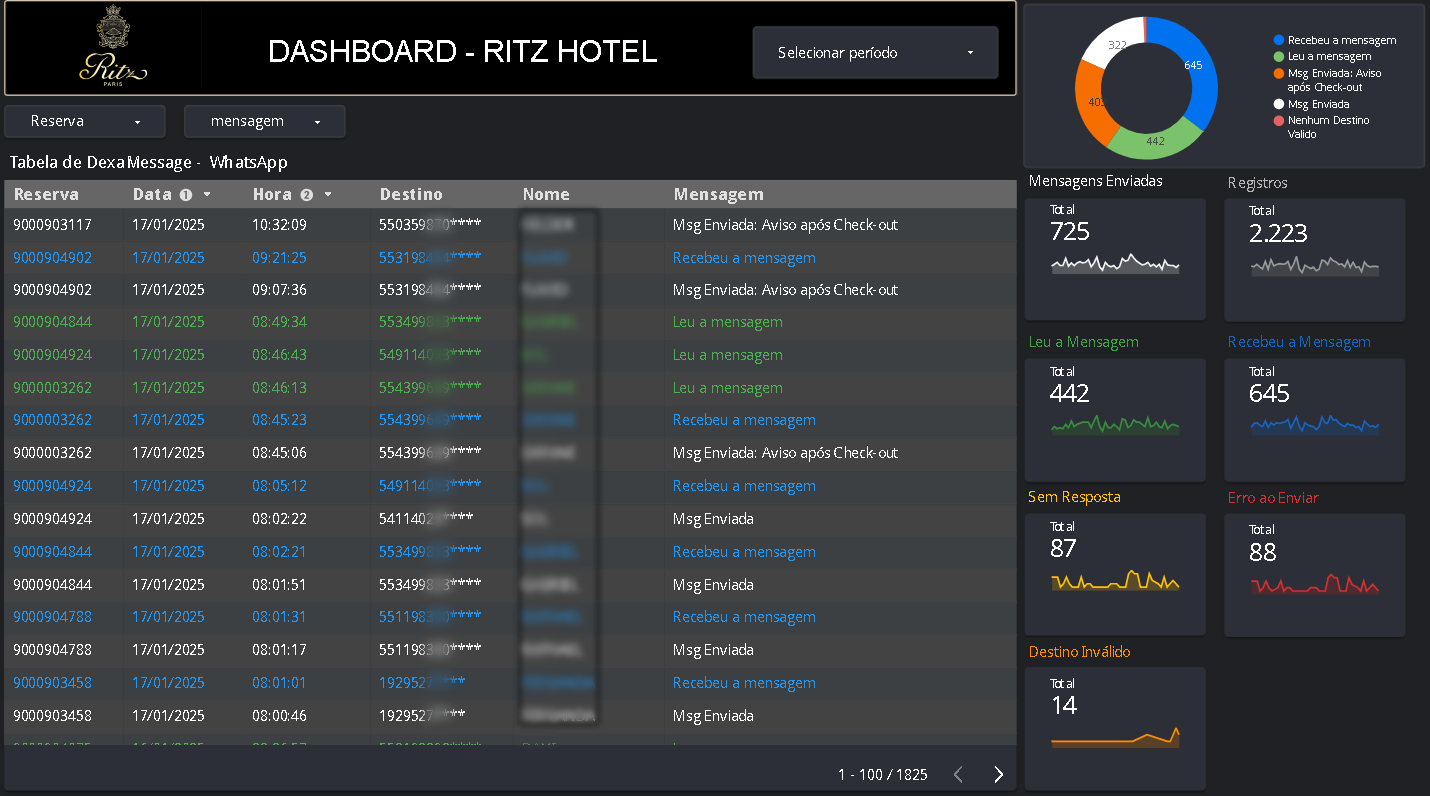
Task: Select the green 442 donut segment
Action: click(1156, 140)
